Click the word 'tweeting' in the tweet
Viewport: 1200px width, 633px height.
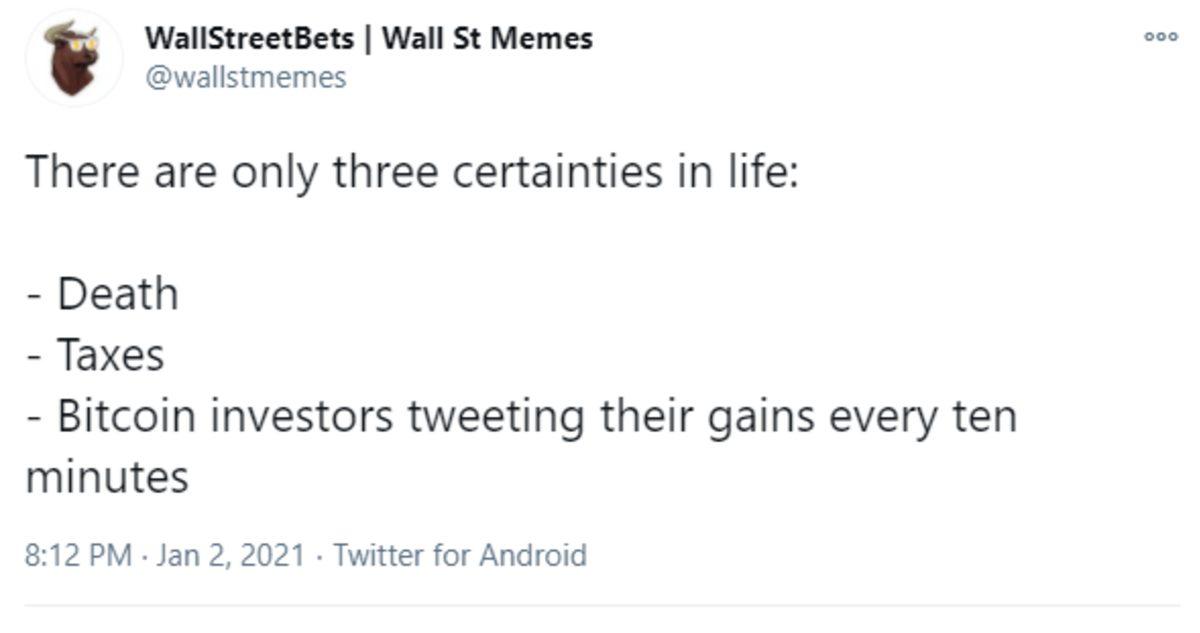495,416
